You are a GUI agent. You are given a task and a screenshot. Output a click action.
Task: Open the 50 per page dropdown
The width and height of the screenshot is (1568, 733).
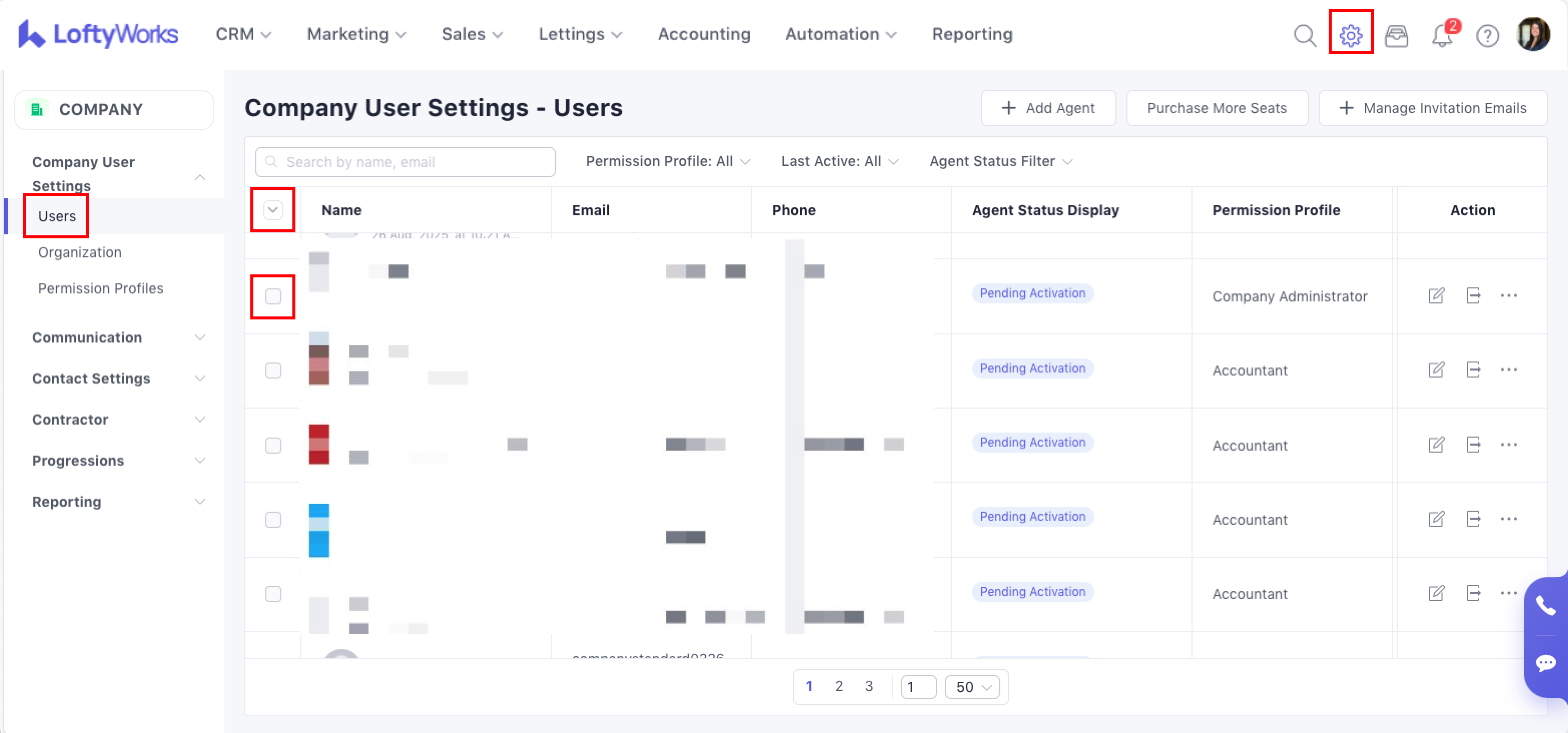[972, 687]
